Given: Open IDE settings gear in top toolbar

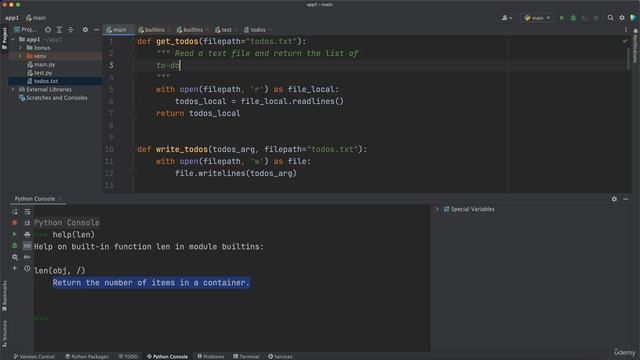Looking at the screenshot, I should 622,18.
